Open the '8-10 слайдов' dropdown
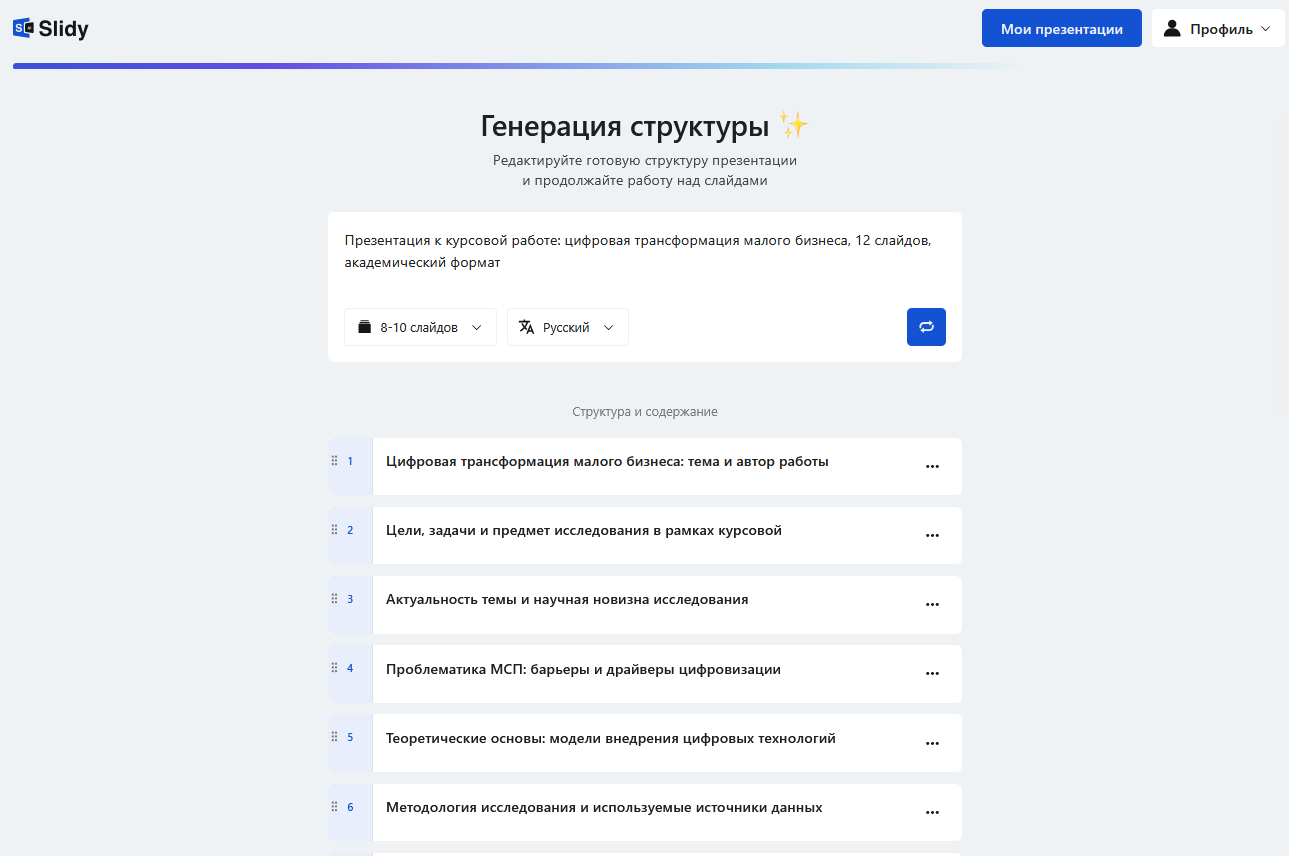This screenshot has width=1289, height=856. [420, 327]
